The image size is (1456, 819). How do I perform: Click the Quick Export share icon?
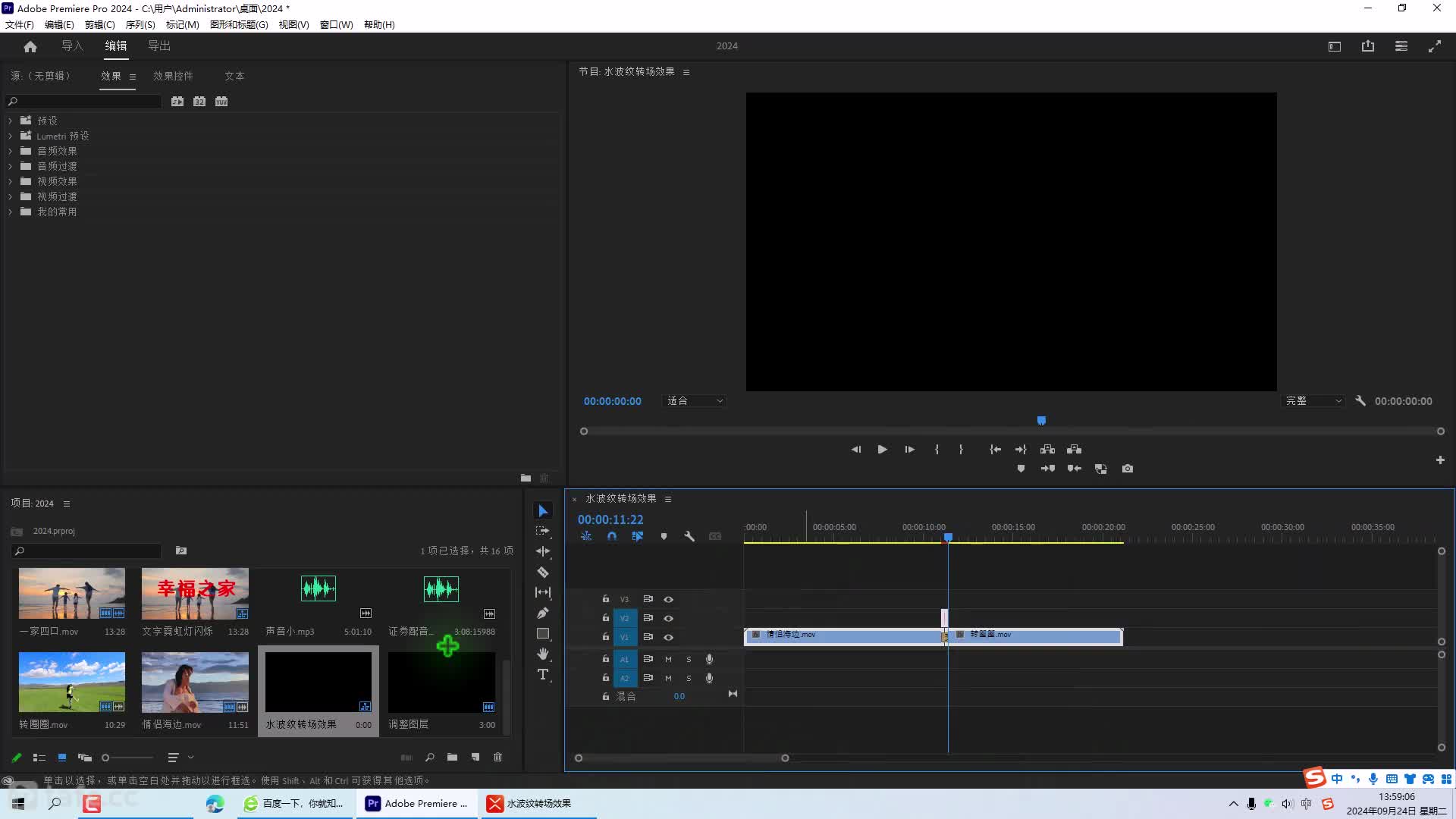point(1368,46)
